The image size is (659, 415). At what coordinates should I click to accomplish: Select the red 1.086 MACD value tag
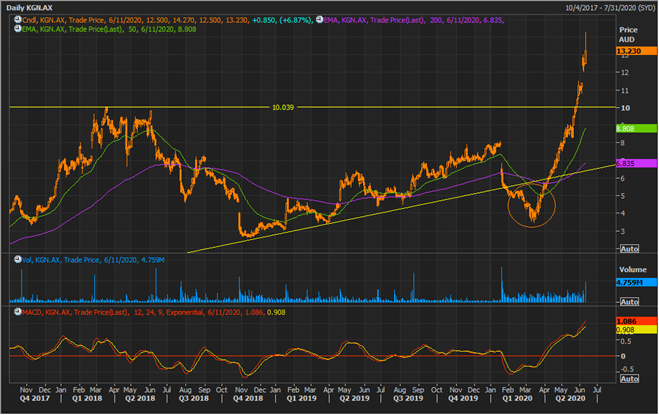(x=636, y=321)
